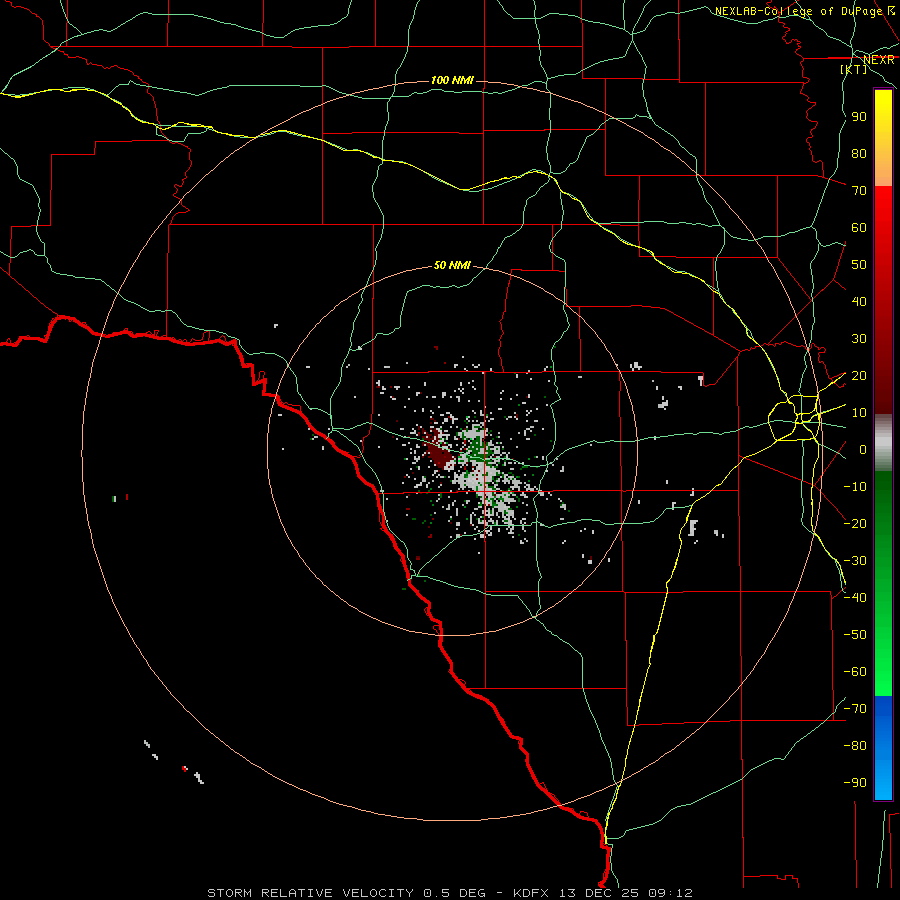Click the -10 value on velocity scale
This screenshot has height=900, width=900.
(855, 487)
